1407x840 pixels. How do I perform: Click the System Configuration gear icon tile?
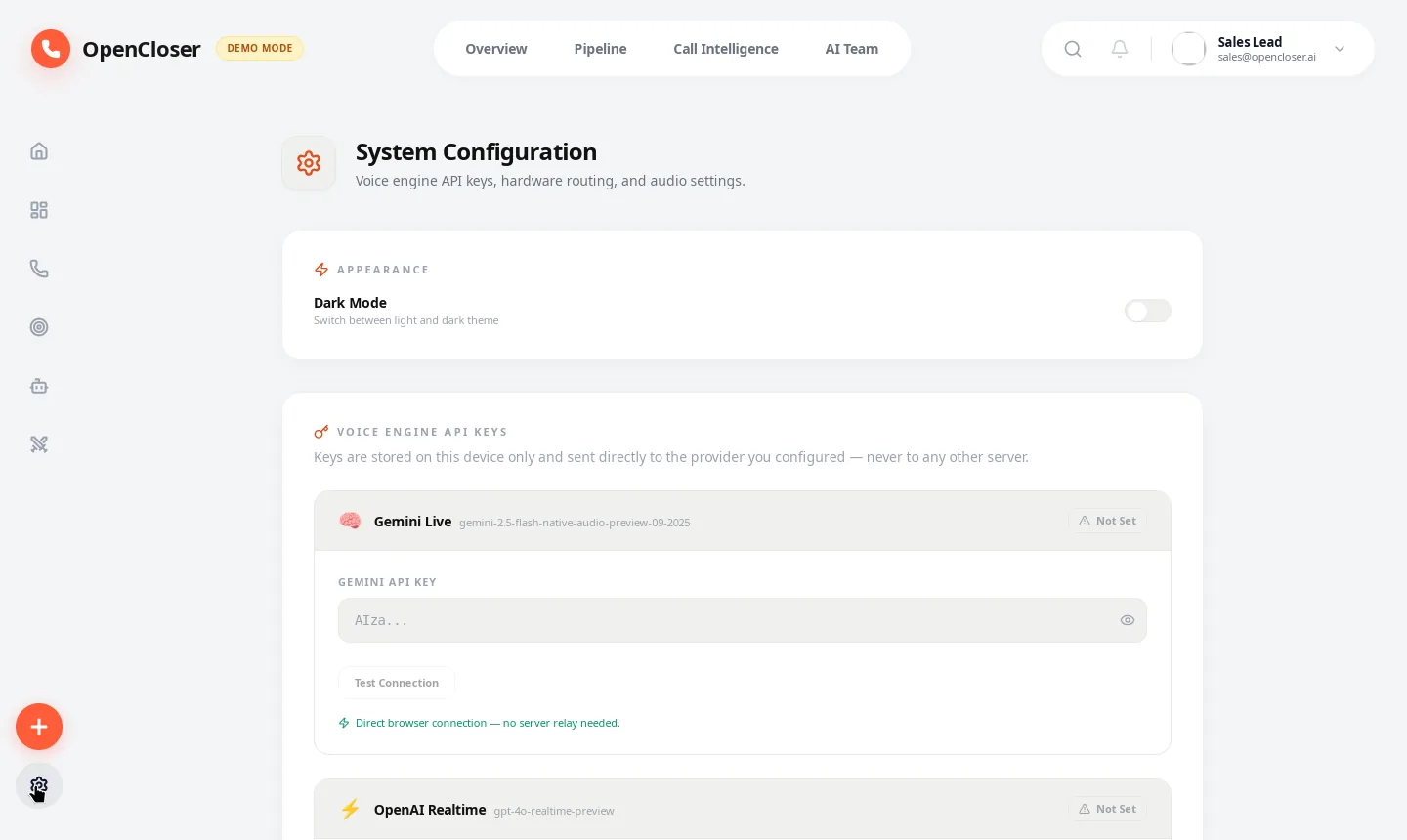(x=309, y=163)
